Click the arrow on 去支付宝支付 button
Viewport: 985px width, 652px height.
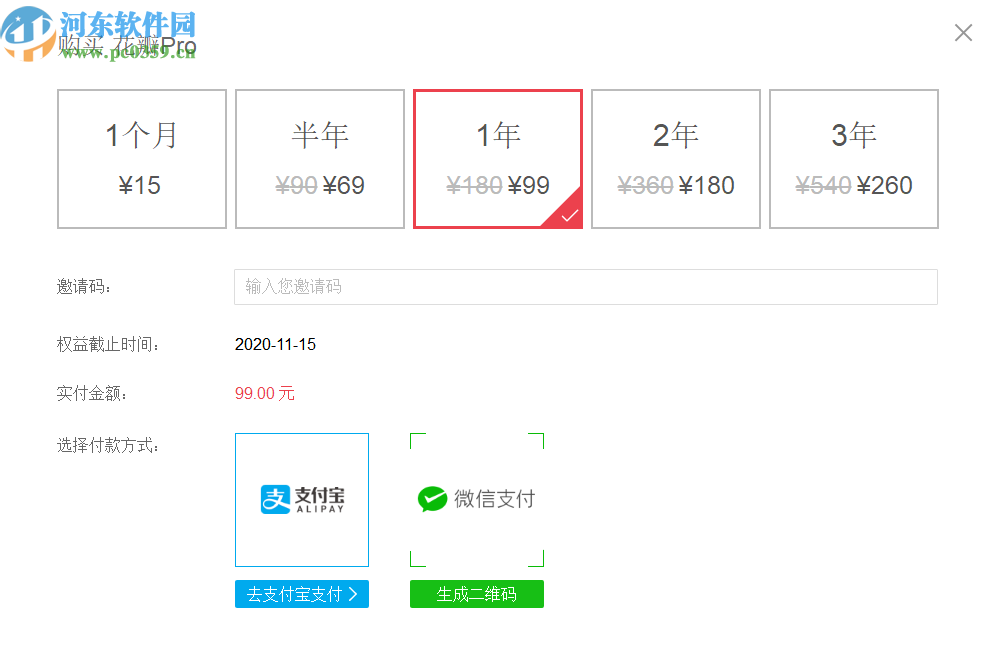coord(353,594)
